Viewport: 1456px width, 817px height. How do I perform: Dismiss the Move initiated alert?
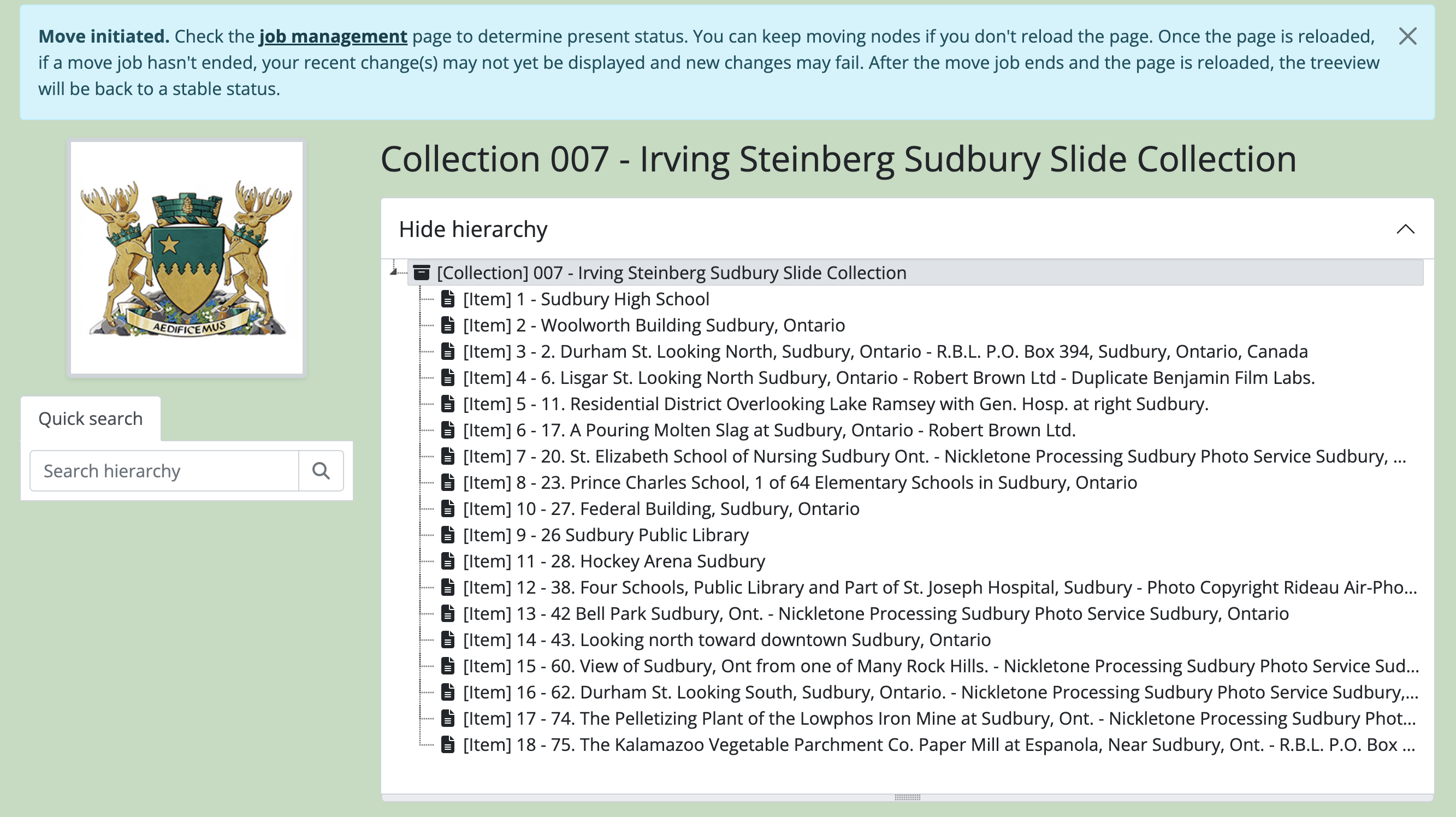1407,36
